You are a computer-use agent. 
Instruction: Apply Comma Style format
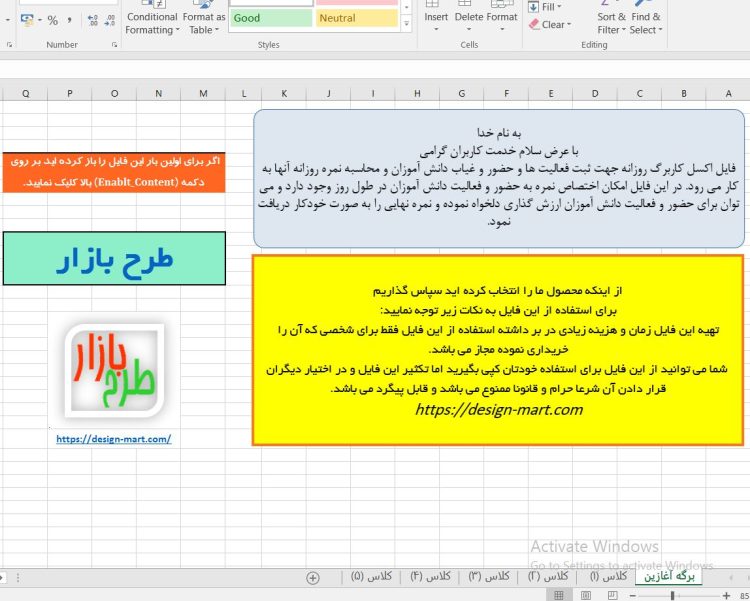[70, 20]
